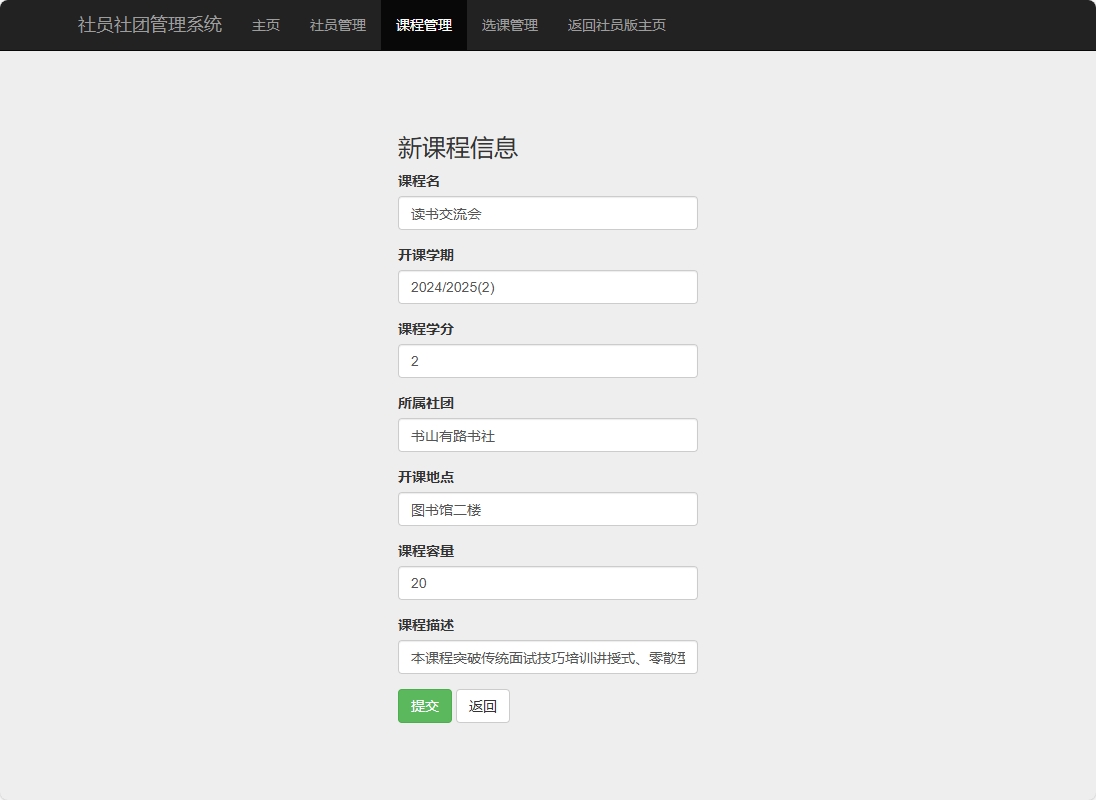Click the 开课学期 form label
The image size is (1096, 800).
(x=427, y=255)
